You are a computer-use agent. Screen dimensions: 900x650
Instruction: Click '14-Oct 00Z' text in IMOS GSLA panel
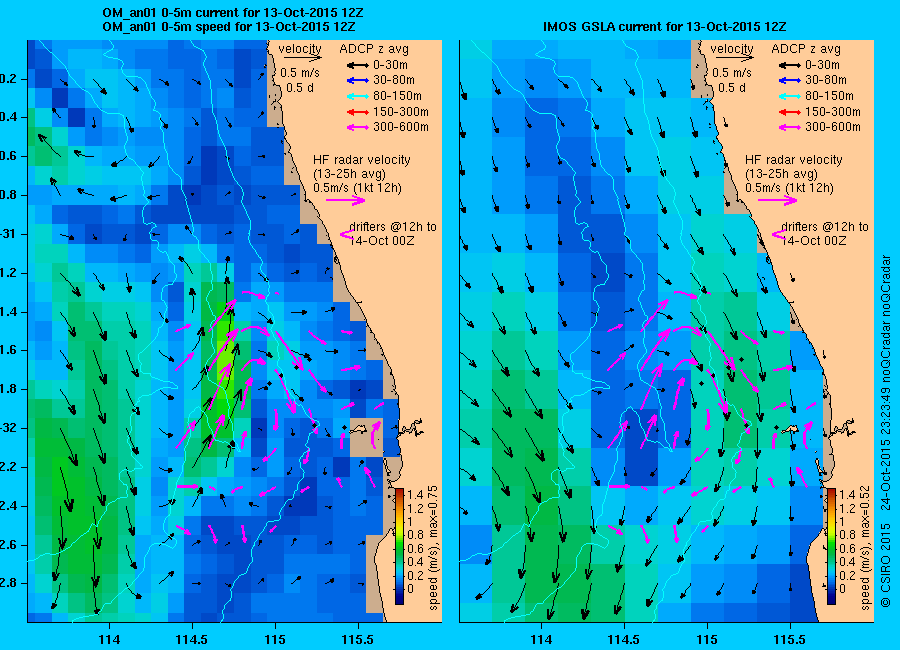[814, 241]
